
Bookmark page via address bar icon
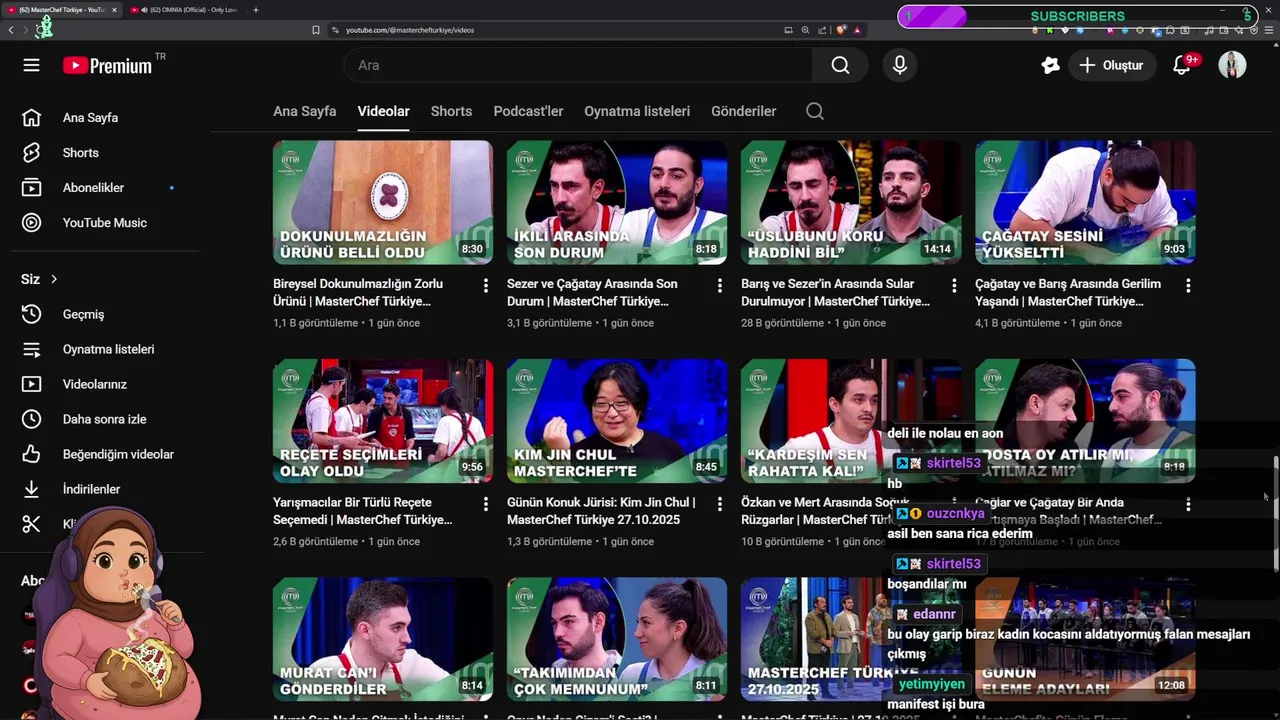click(x=316, y=30)
